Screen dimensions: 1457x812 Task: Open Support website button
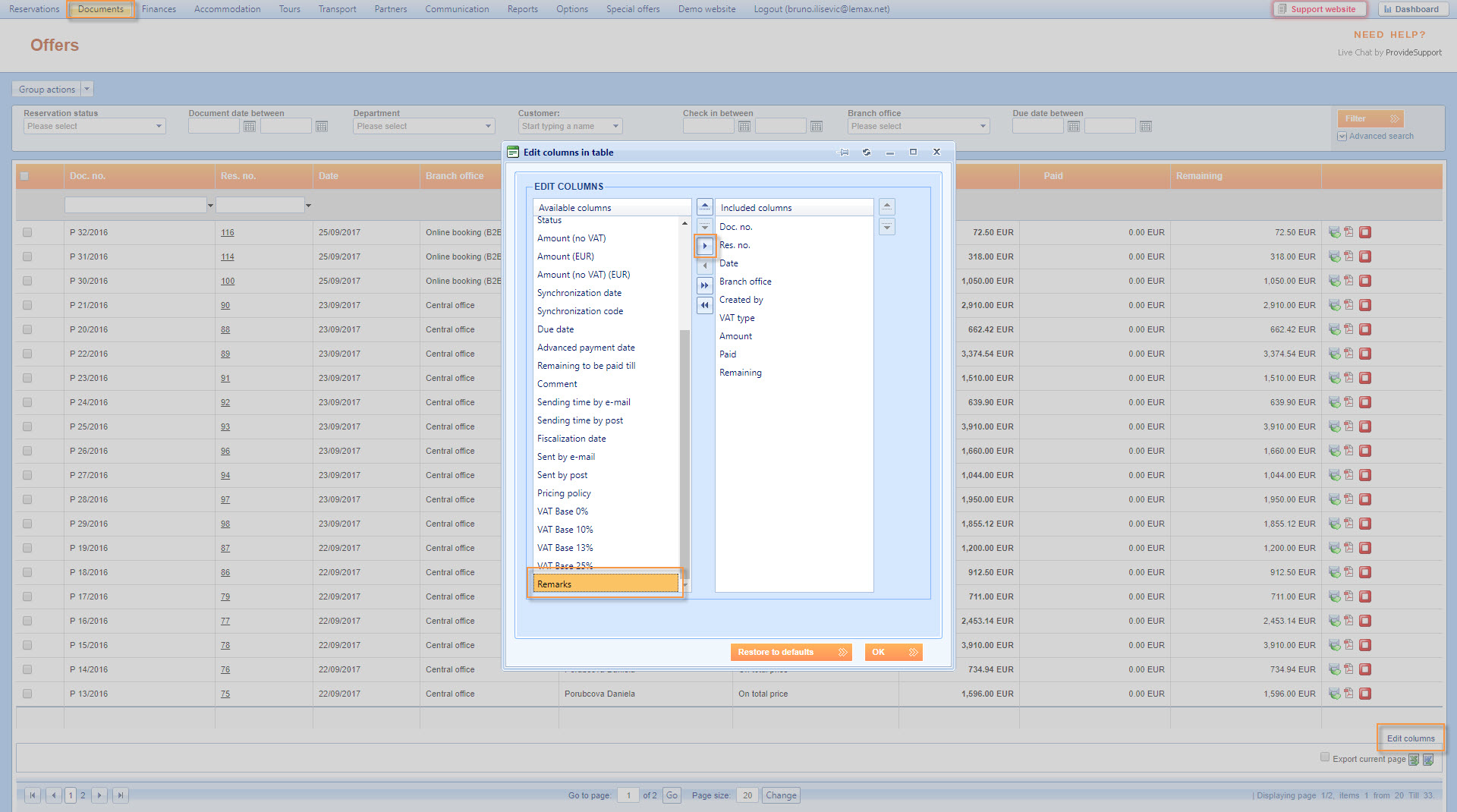tap(1320, 9)
